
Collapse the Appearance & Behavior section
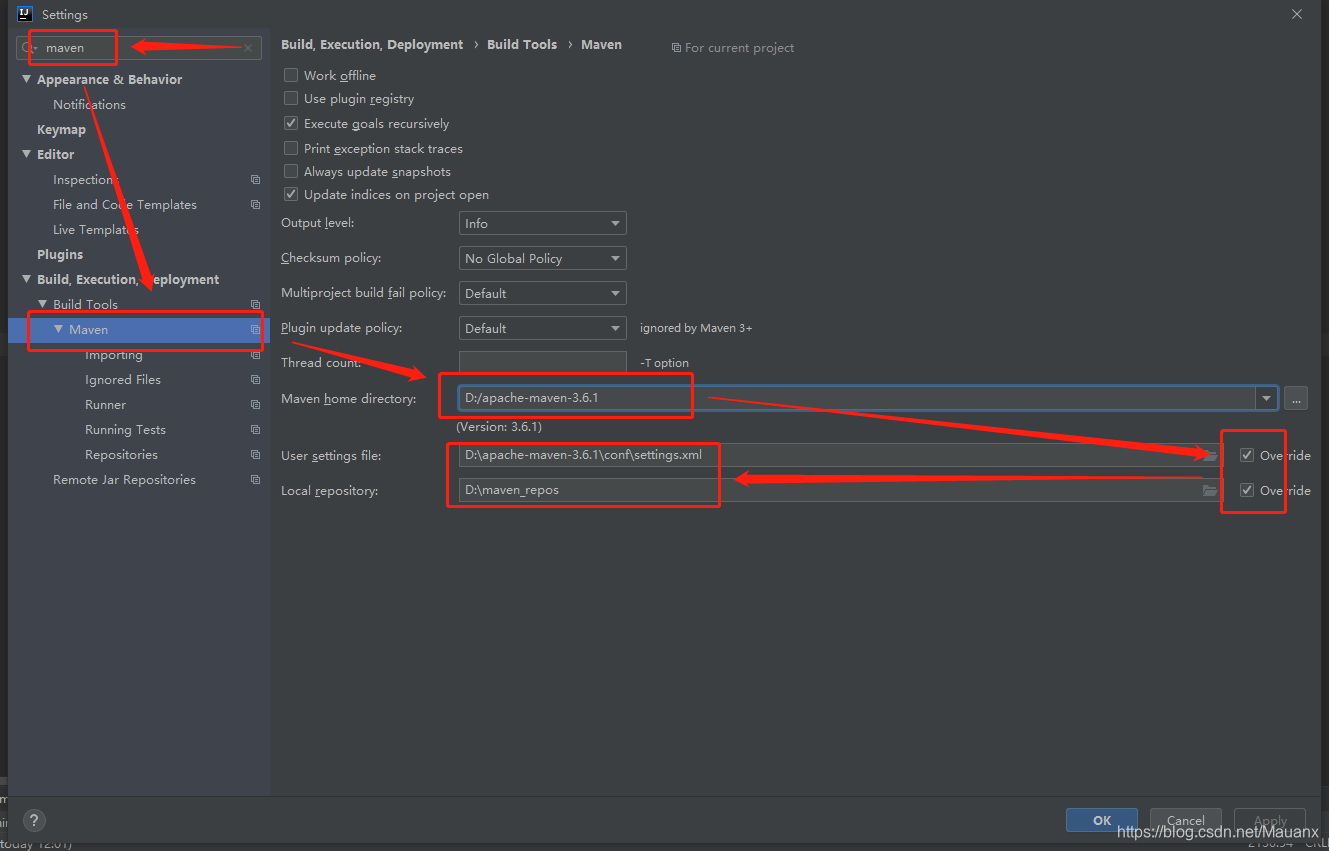[27, 79]
